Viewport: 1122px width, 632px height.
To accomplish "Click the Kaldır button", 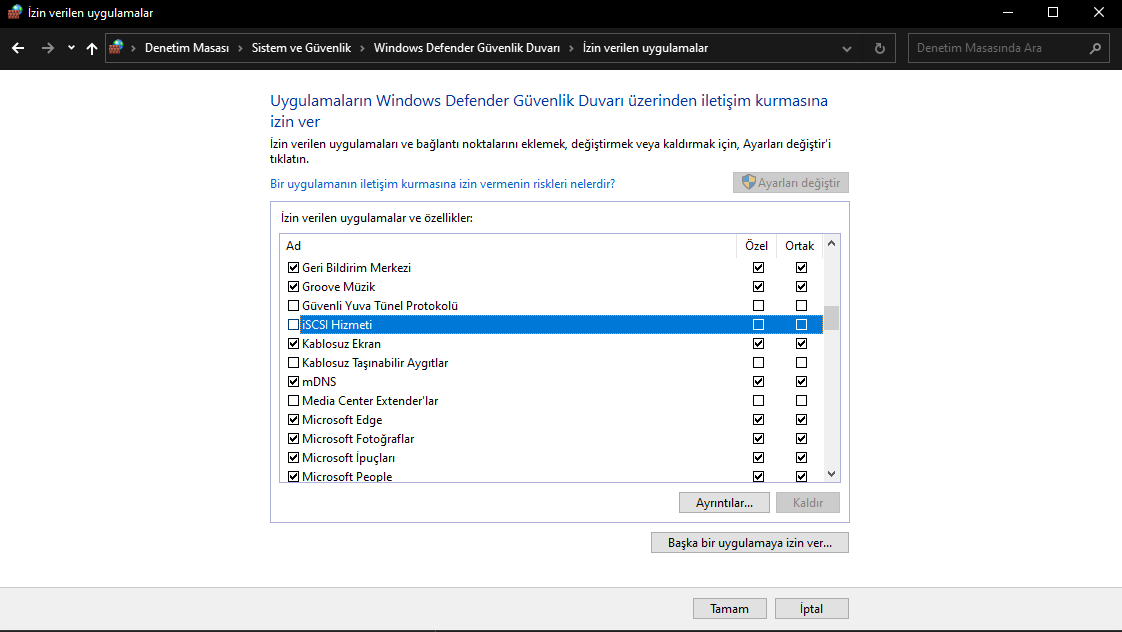I will coord(808,502).
